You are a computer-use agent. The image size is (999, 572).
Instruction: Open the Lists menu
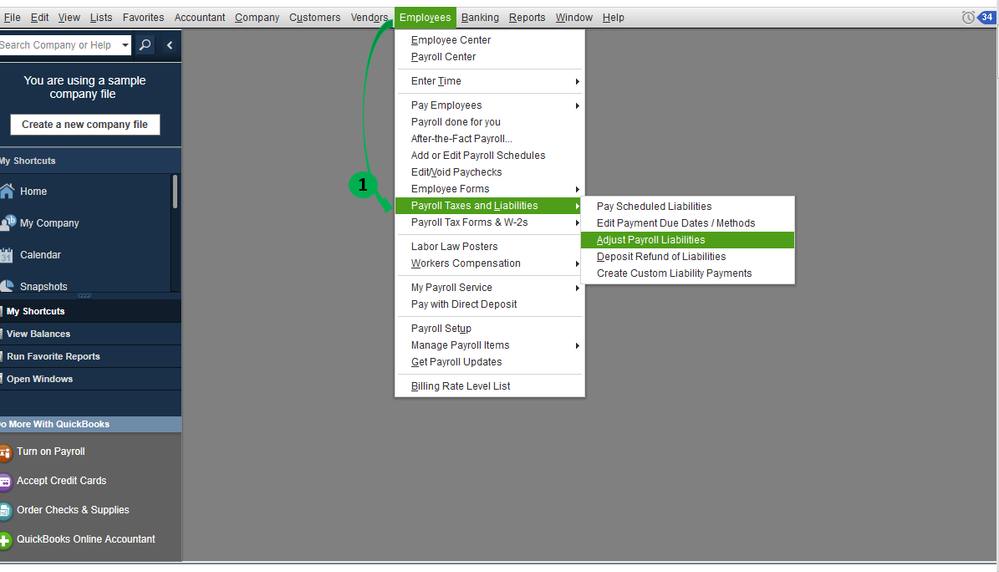101,18
